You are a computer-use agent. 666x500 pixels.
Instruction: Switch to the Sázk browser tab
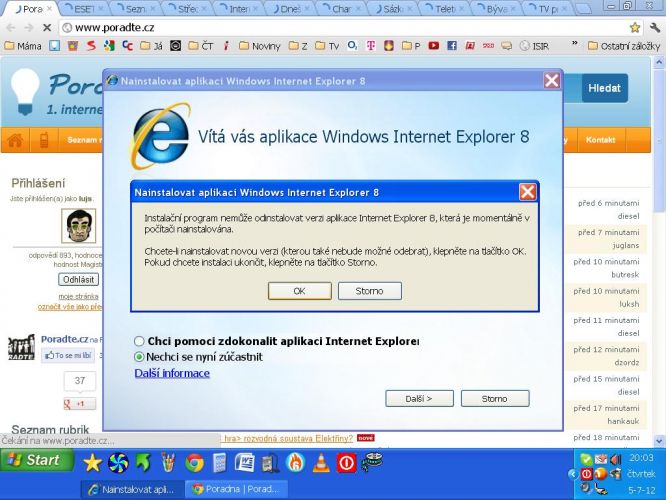pyautogui.click(x=393, y=8)
